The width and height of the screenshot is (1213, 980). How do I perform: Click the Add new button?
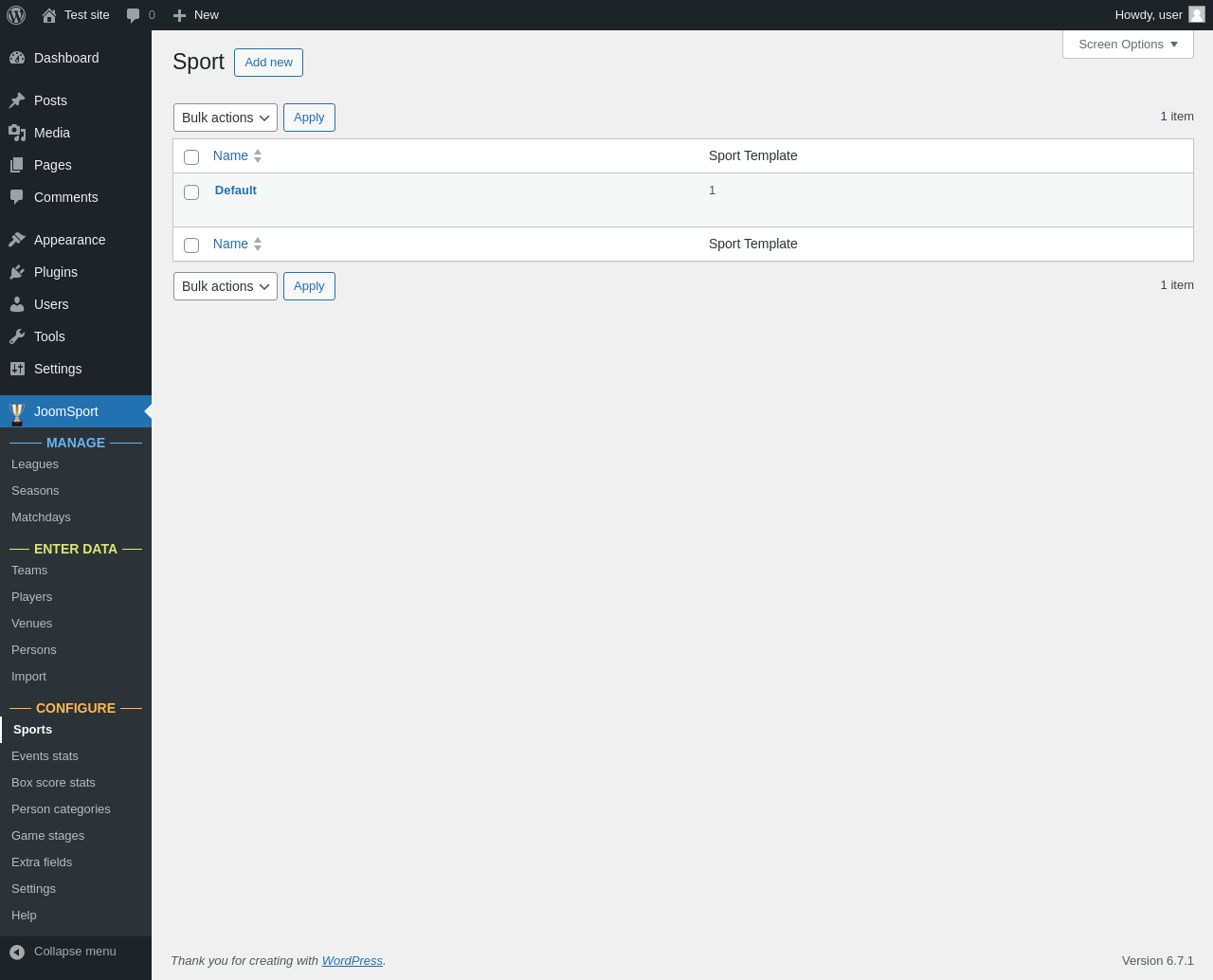268,63
